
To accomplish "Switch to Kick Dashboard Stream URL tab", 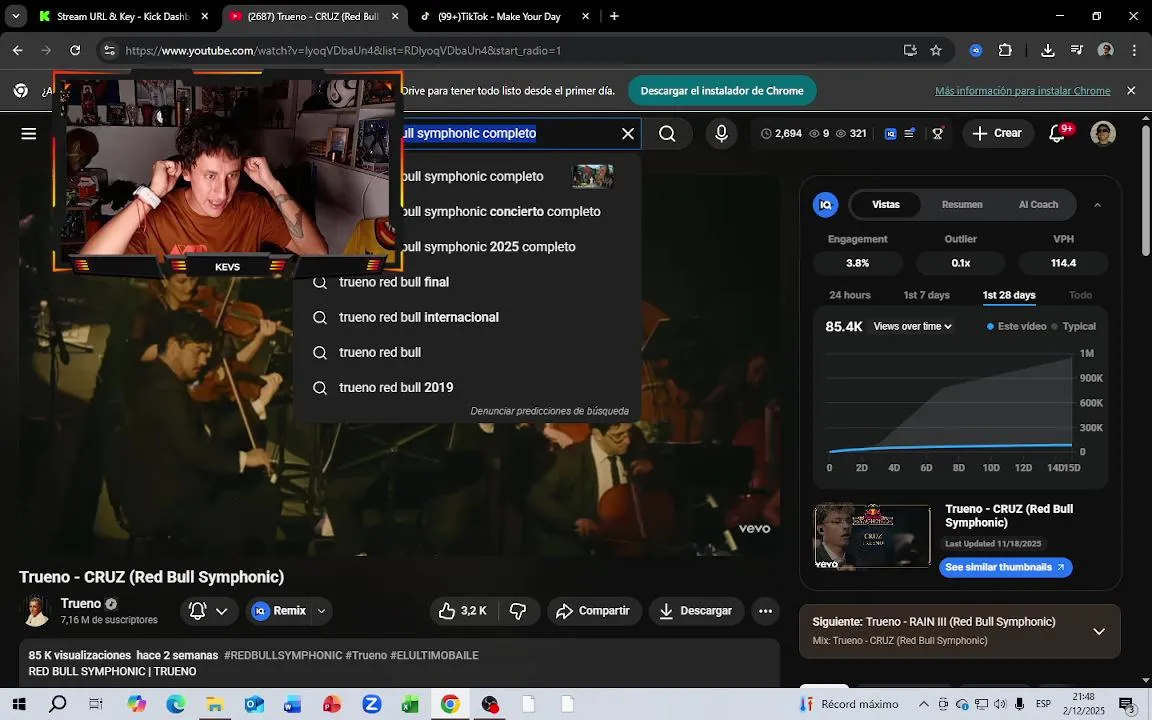I will (125, 16).
